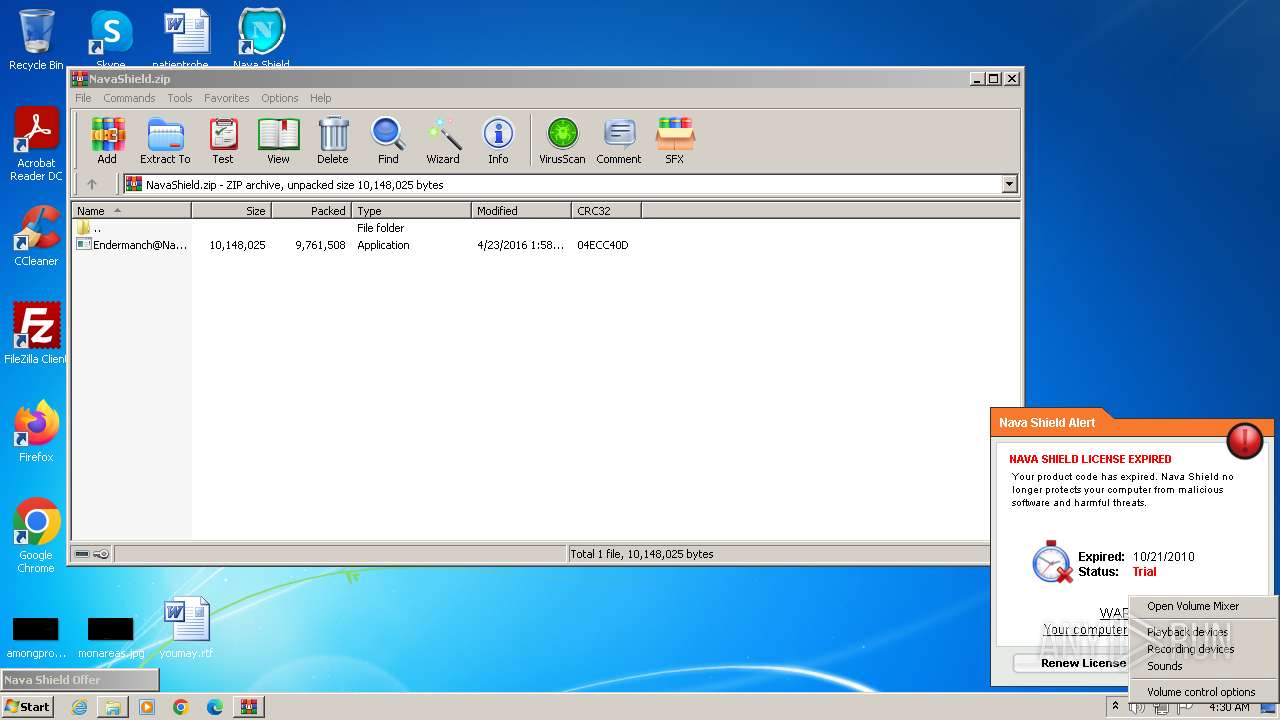Go up one folder level arrow
Screen dimensions: 1280x720
(92, 184)
